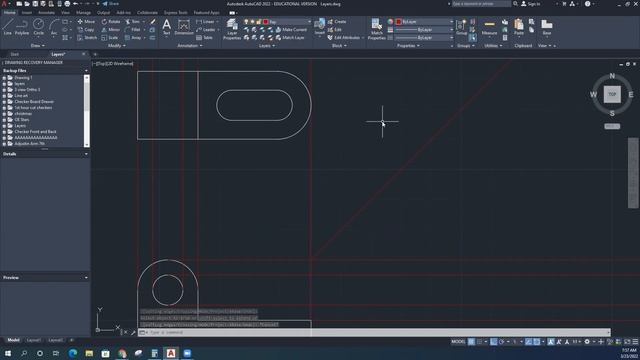Switch to Layout1 tab

click(x=33, y=340)
